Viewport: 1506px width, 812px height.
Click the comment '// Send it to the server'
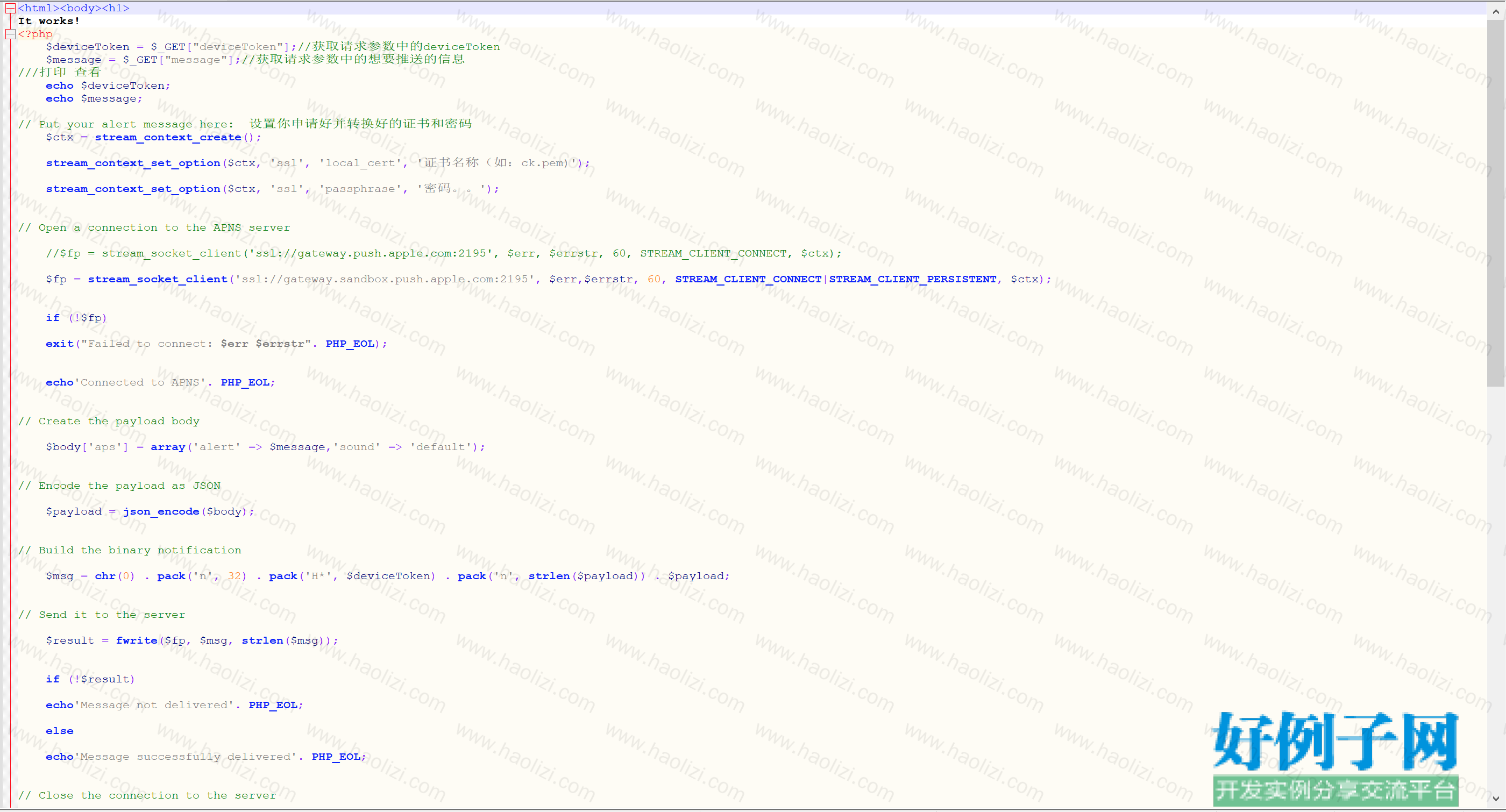[101, 615]
